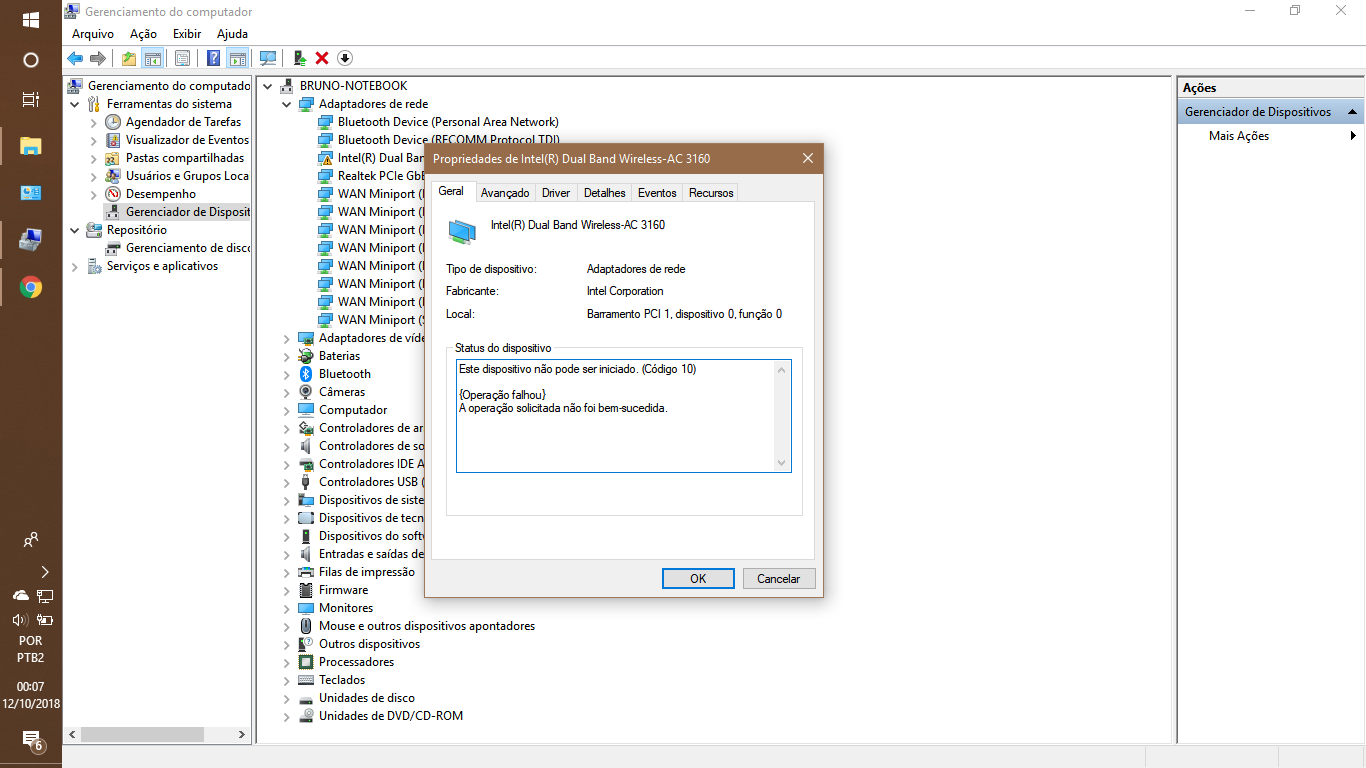Viewport: 1366px width, 768px height.
Task: Open People icon on taskbar
Action: [x=31, y=540]
